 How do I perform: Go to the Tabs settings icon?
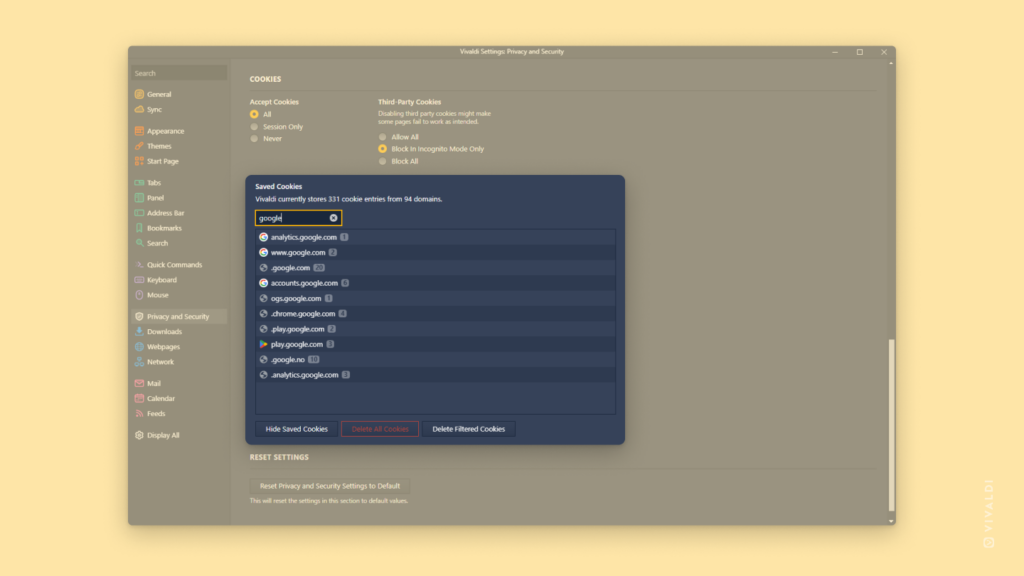[x=139, y=182]
